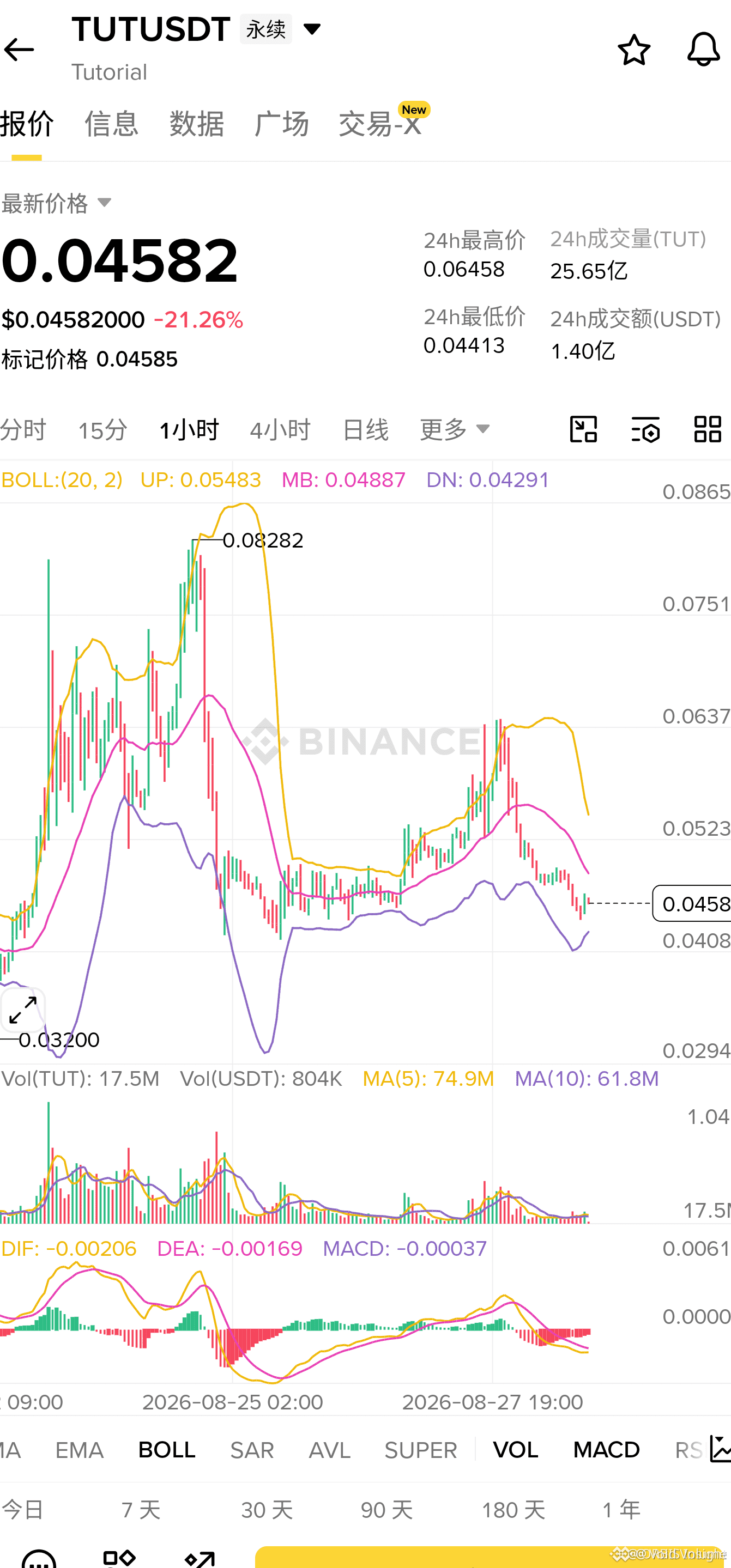This screenshot has width=731, height=1568.
Task: Enable the SAR indicator
Action: 252,1450
